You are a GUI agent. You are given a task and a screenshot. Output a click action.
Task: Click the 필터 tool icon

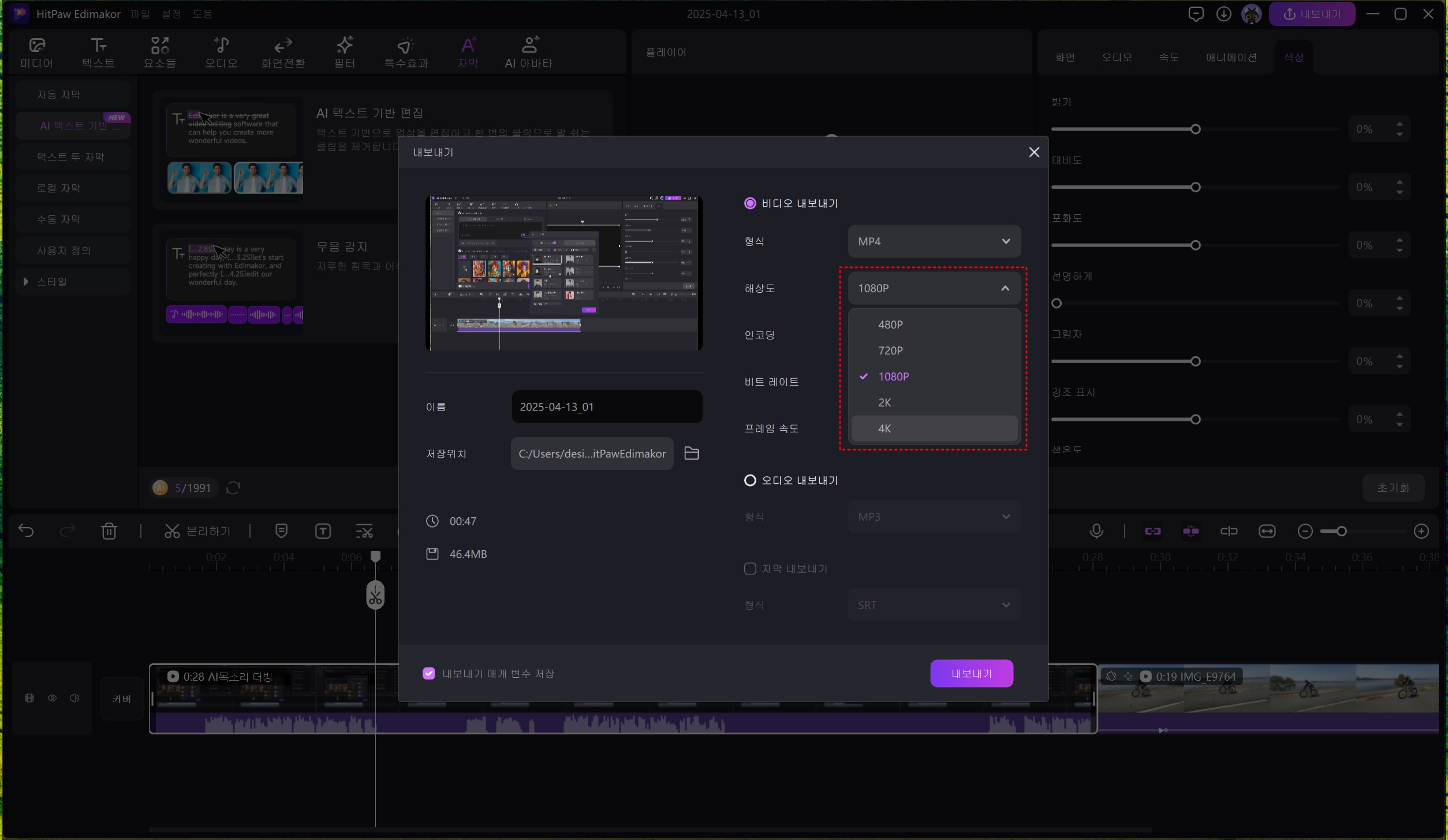[x=344, y=52]
